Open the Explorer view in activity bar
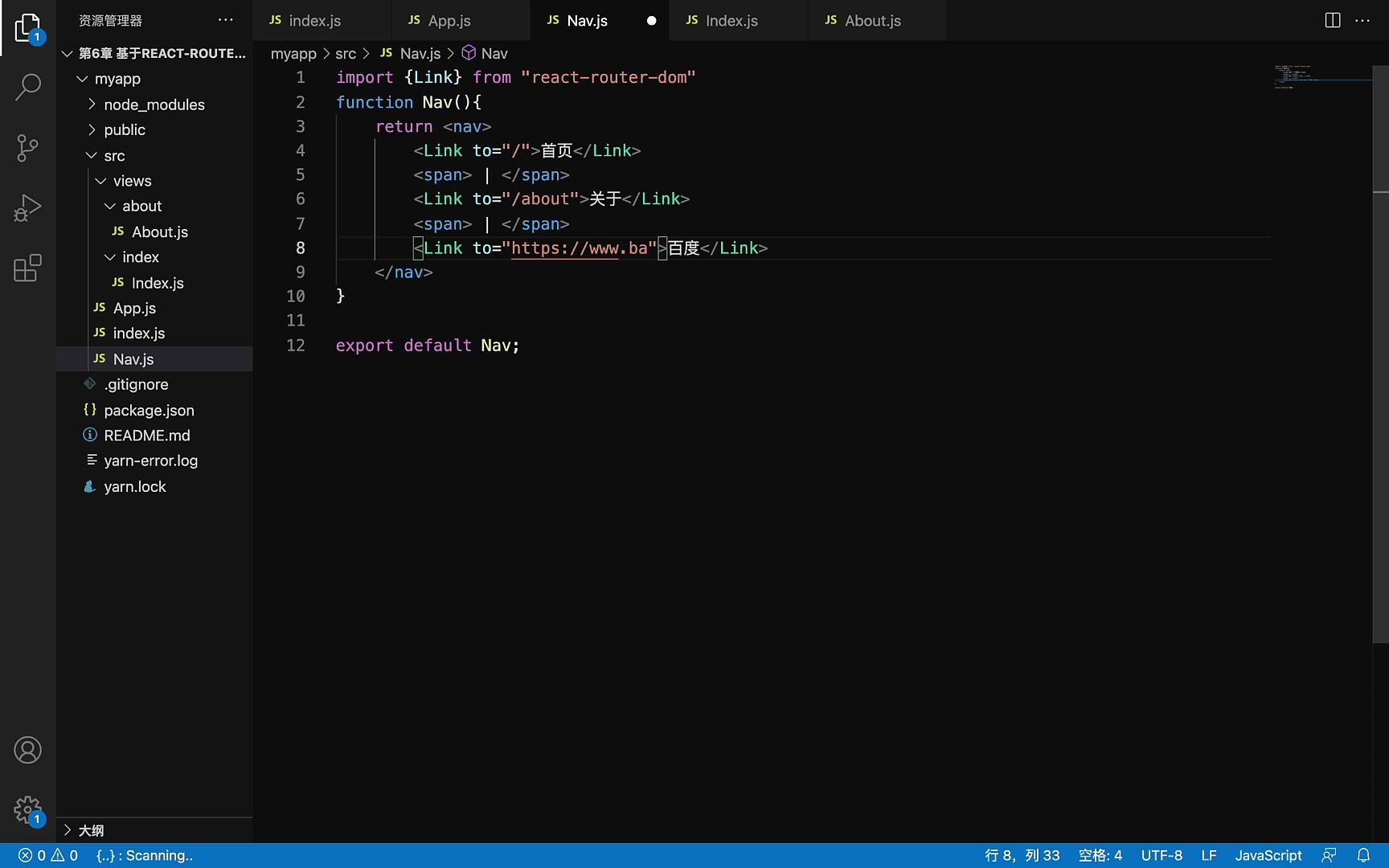 [x=27, y=27]
